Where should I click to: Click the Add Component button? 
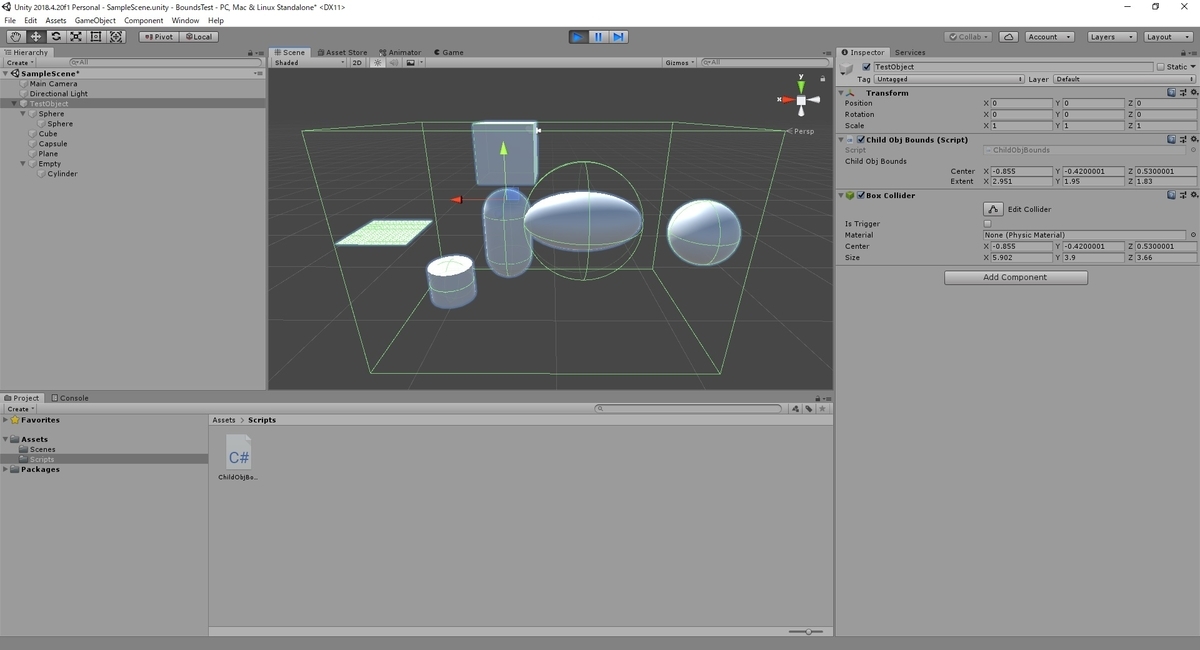click(1015, 277)
